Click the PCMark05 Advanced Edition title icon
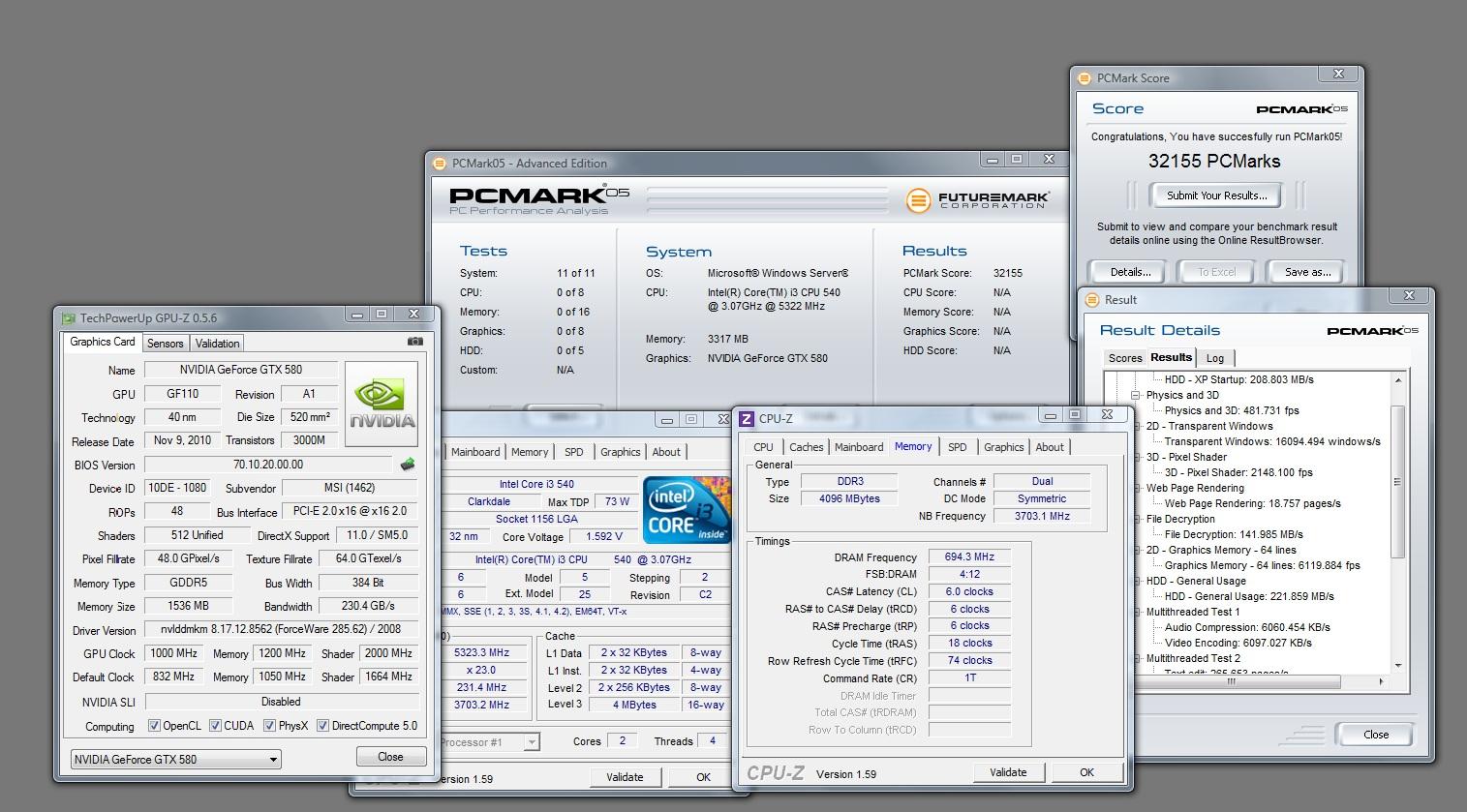The height and width of the screenshot is (812, 1467). 440,164
